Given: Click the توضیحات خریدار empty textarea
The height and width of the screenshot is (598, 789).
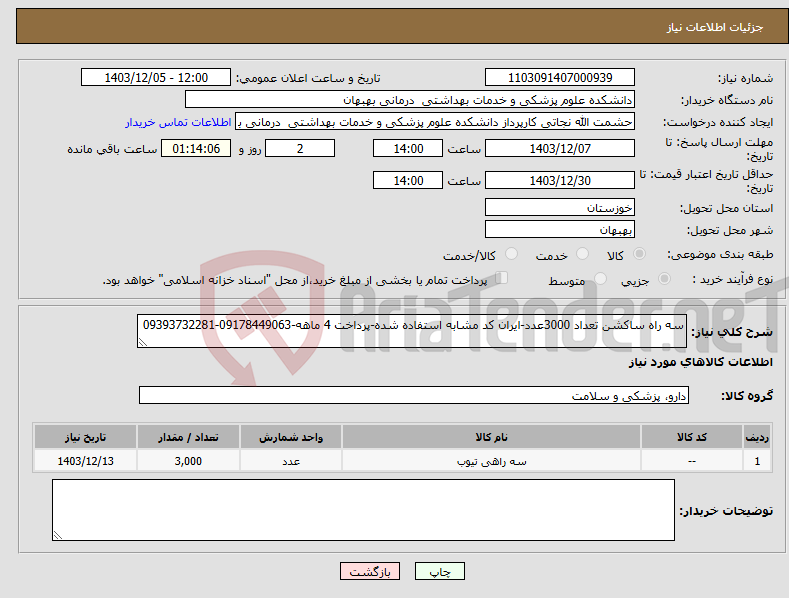Looking at the screenshot, I should [x=363, y=510].
